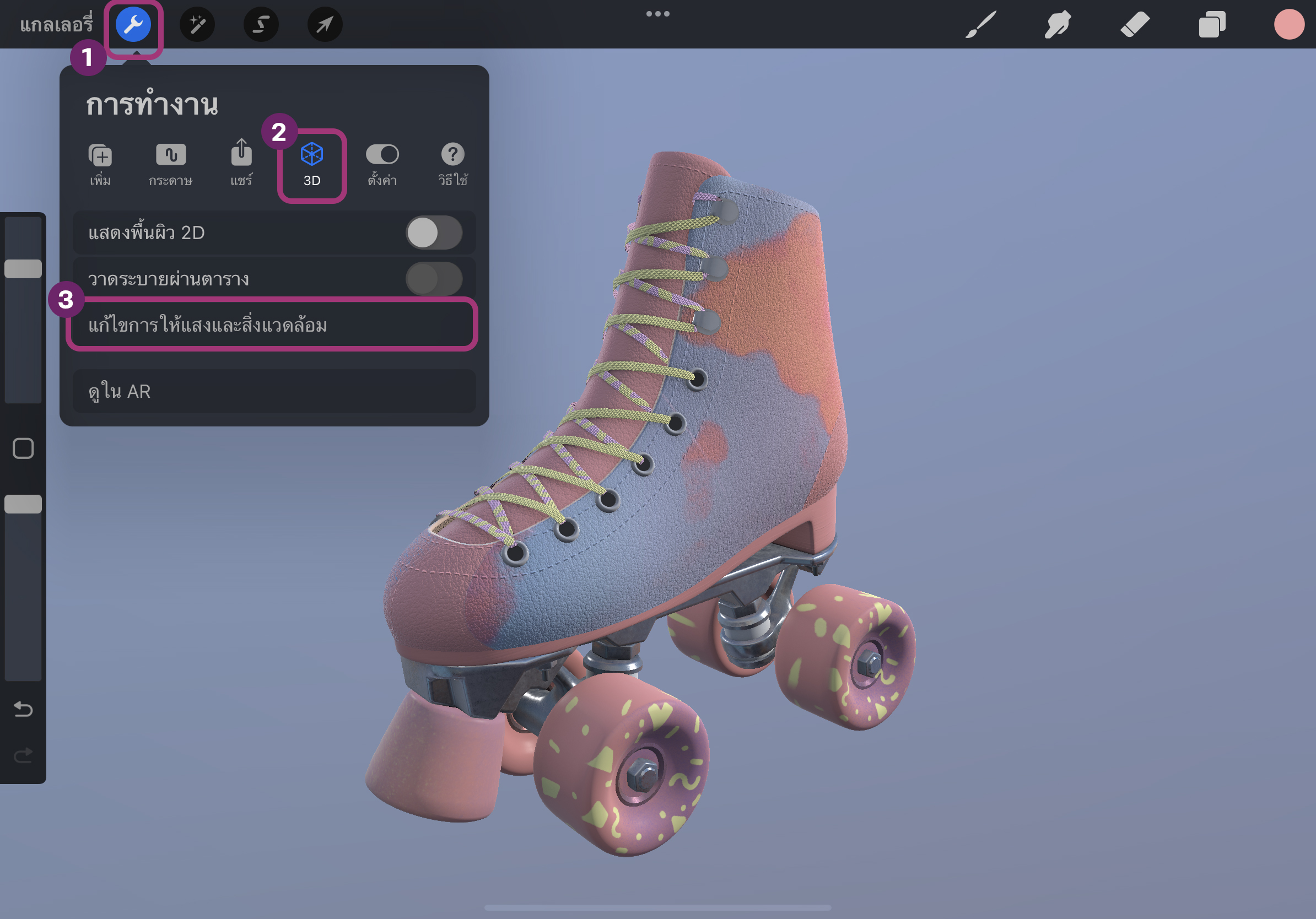Select the Selection S-shaped tool

tap(261, 25)
